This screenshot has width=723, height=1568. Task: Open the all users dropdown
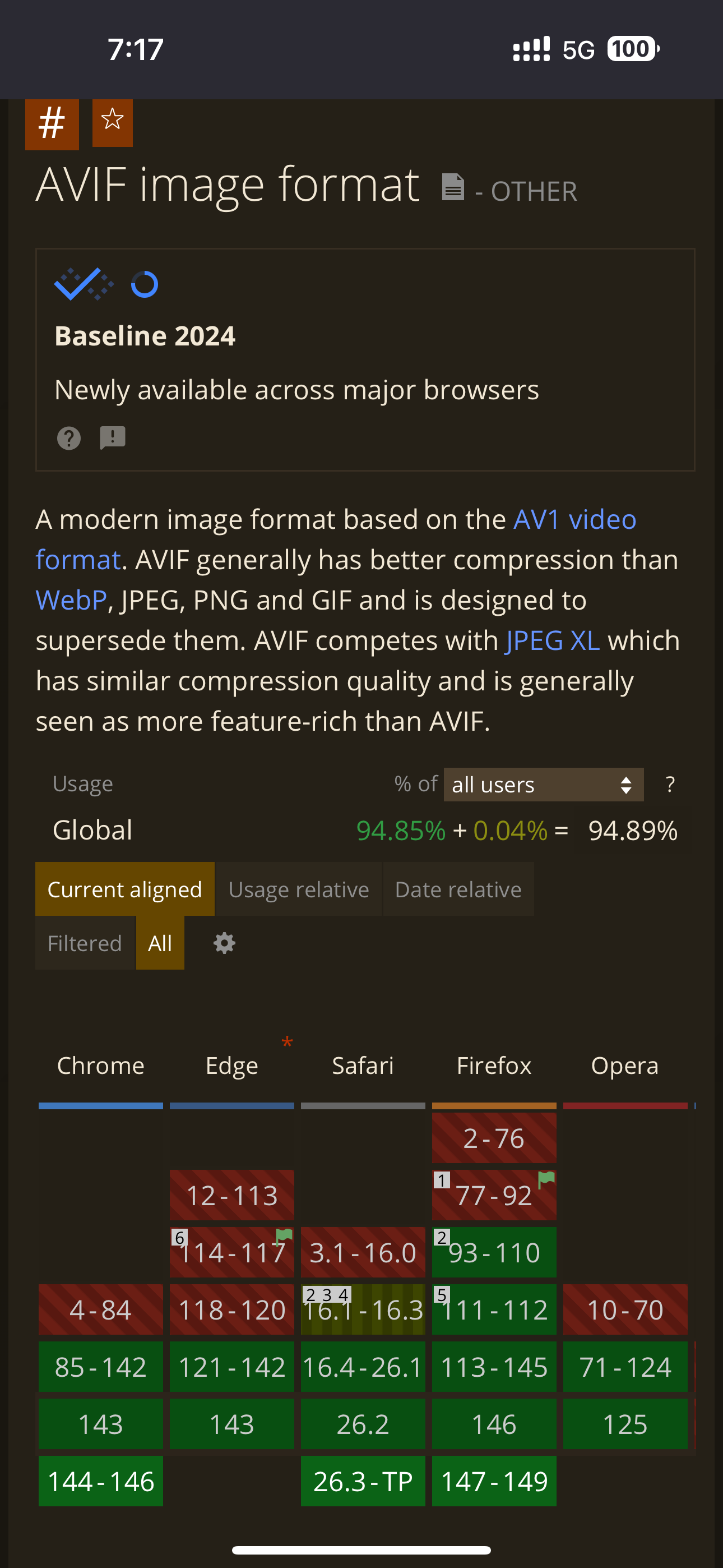tap(543, 784)
